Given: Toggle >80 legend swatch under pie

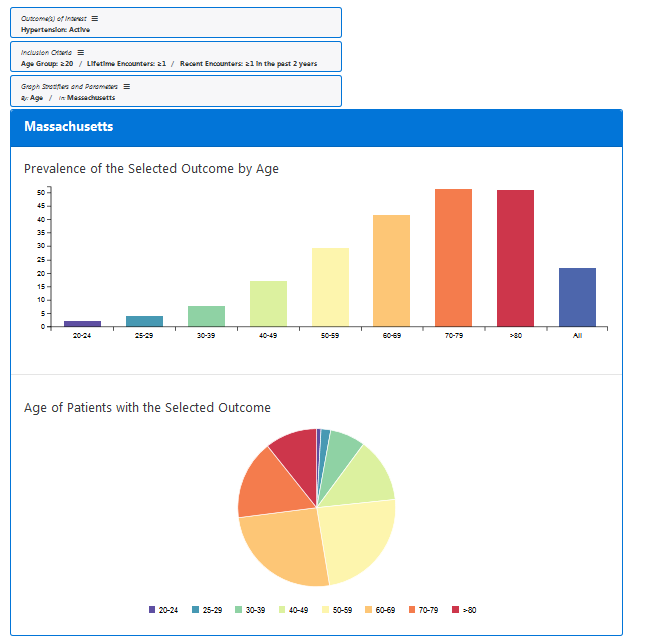Looking at the screenshot, I should click(455, 609).
